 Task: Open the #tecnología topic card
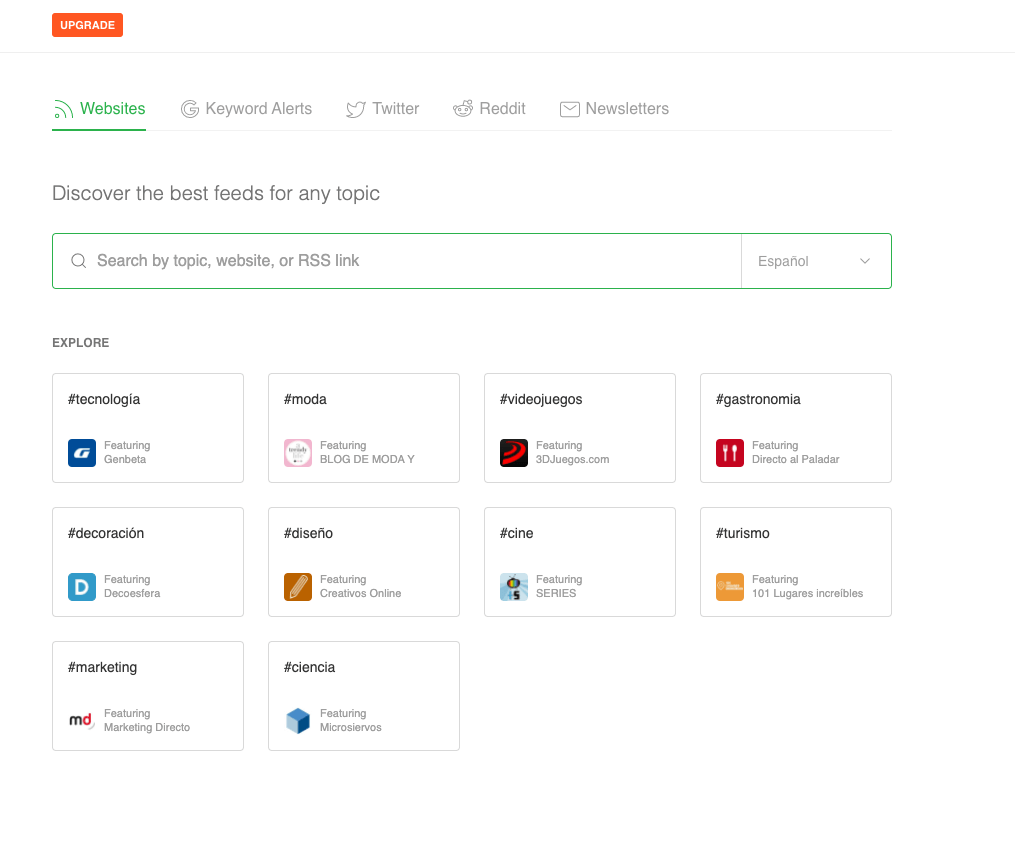pos(148,428)
